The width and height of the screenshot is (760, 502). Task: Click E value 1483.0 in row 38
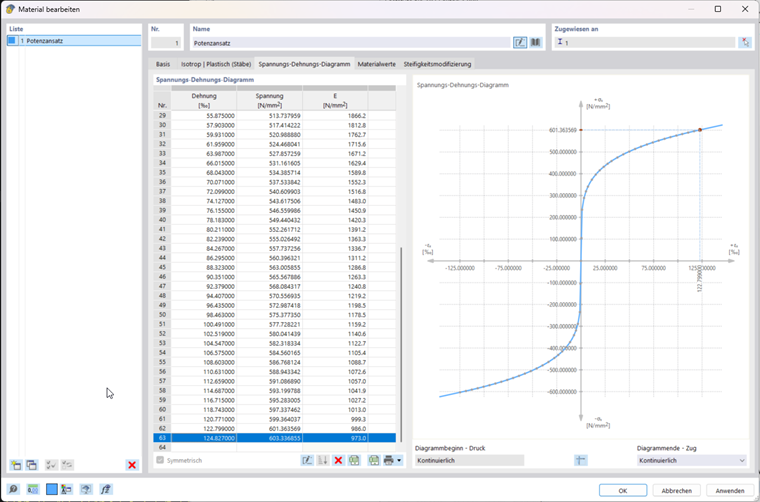click(335, 201)
